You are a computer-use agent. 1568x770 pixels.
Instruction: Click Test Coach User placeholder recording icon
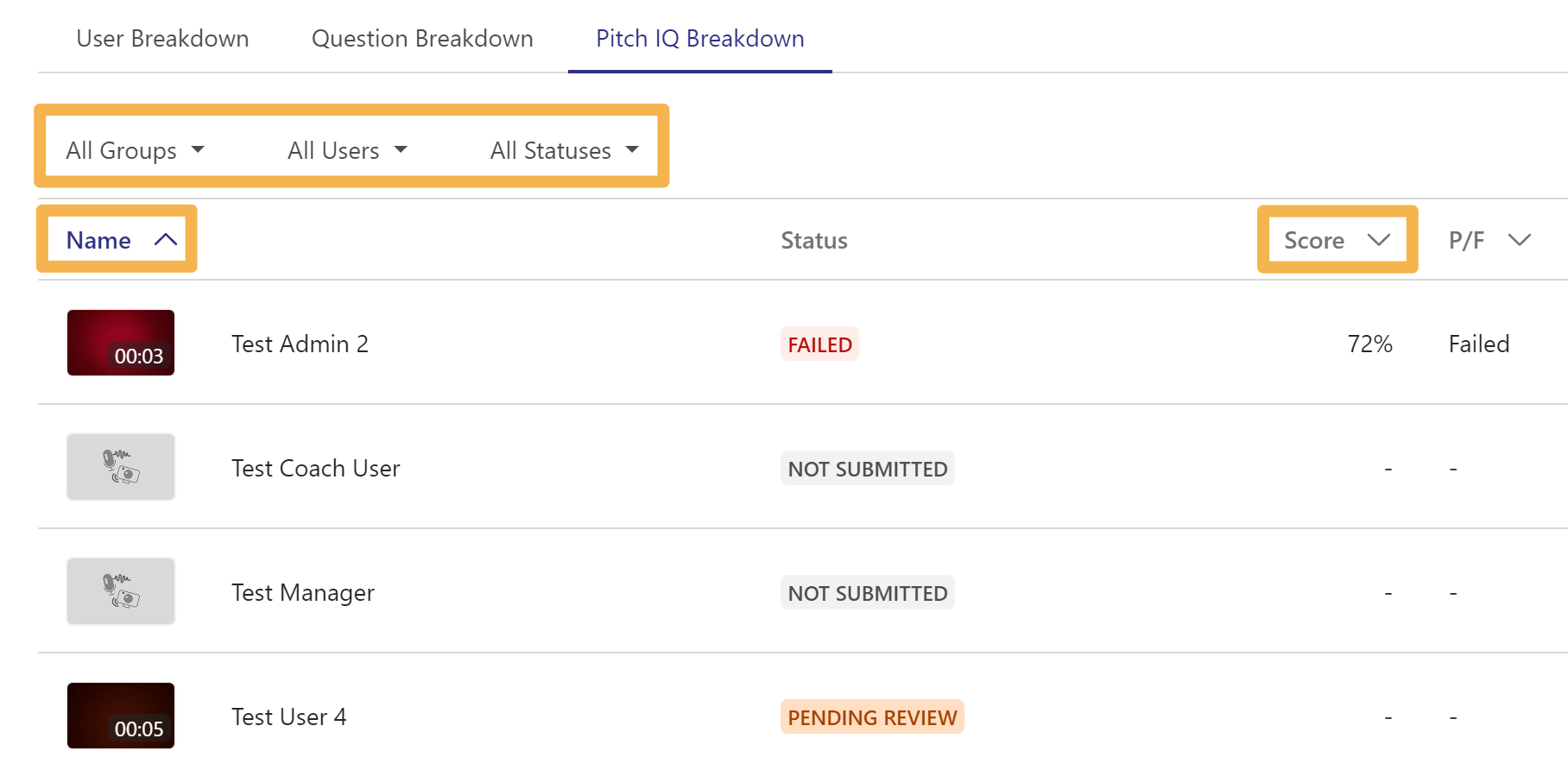pyautogui.click(x=121, y=467)
